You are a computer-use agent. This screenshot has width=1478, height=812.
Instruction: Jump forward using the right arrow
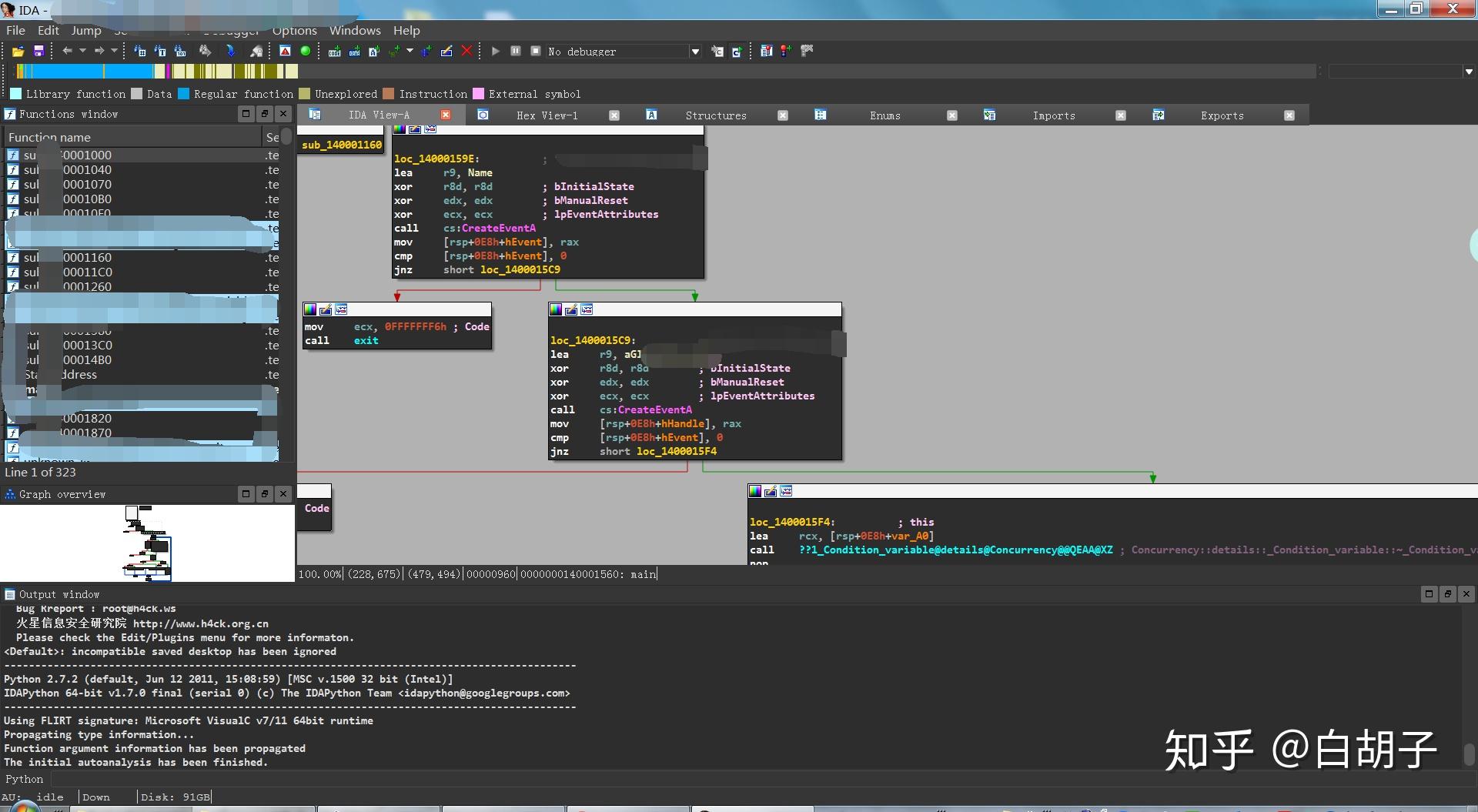99,51
